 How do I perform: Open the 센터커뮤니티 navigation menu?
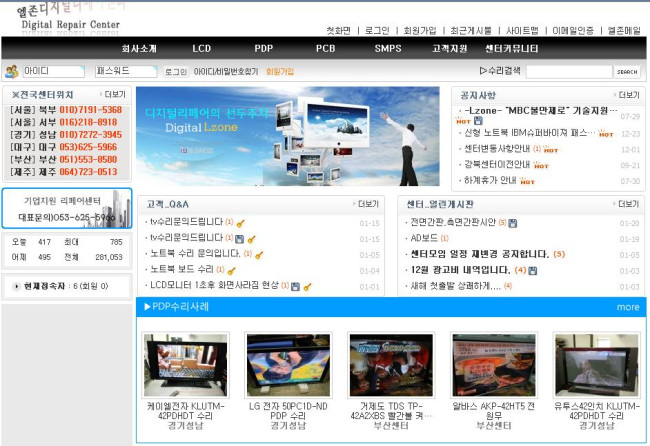pyautogui.click(x=511, y=48)
